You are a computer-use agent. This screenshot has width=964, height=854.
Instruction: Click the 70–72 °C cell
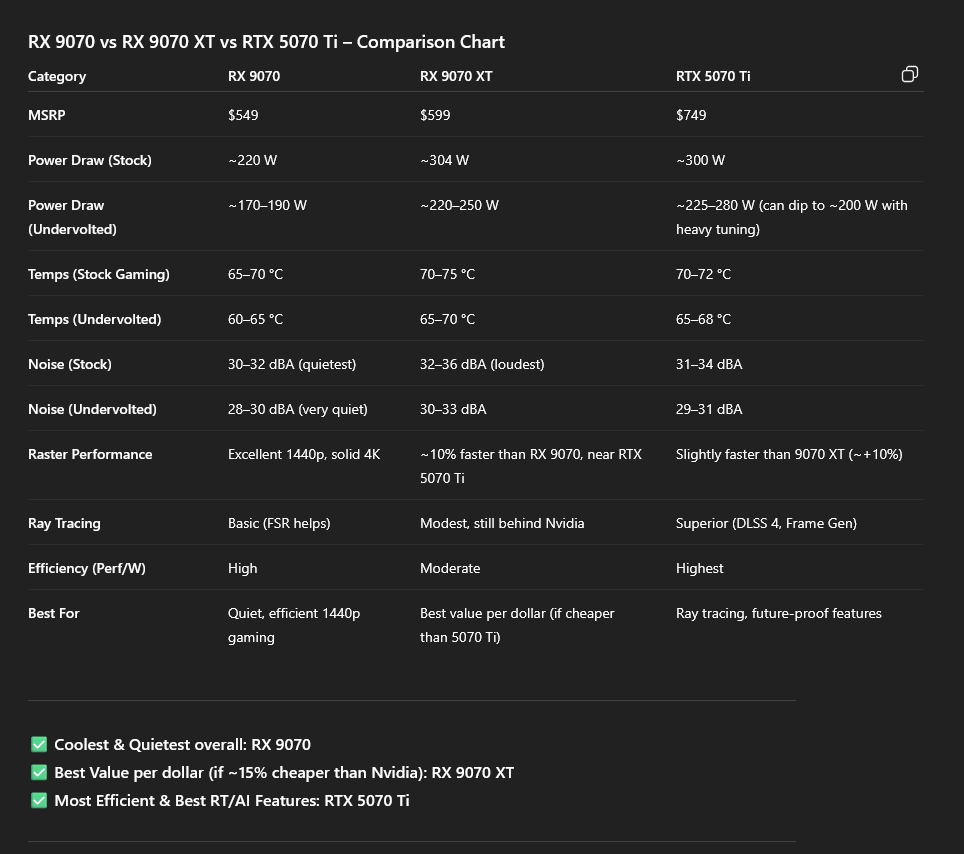point(703,274)
